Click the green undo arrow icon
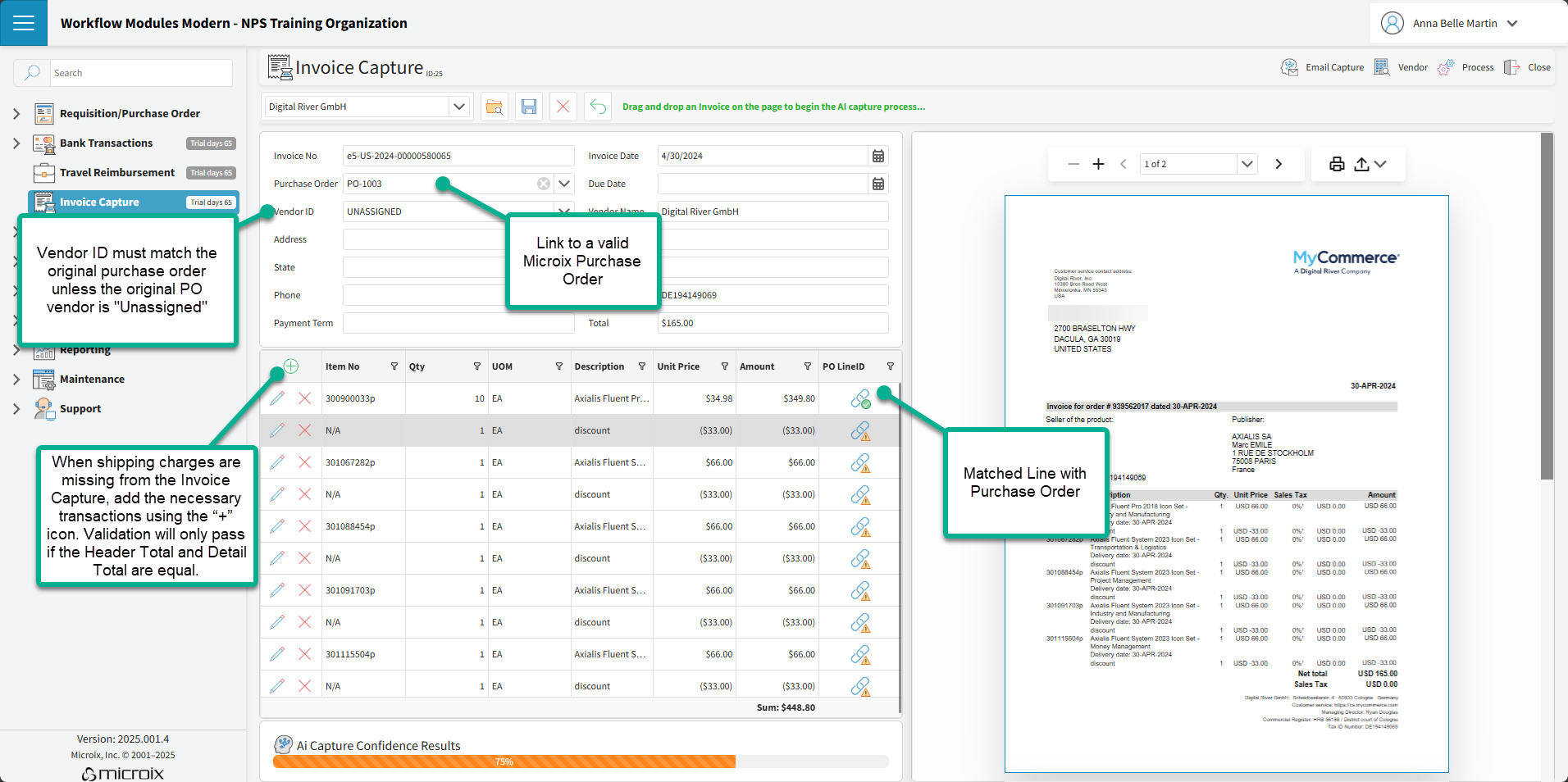The image size is (1568, 782). coord(598,107)
